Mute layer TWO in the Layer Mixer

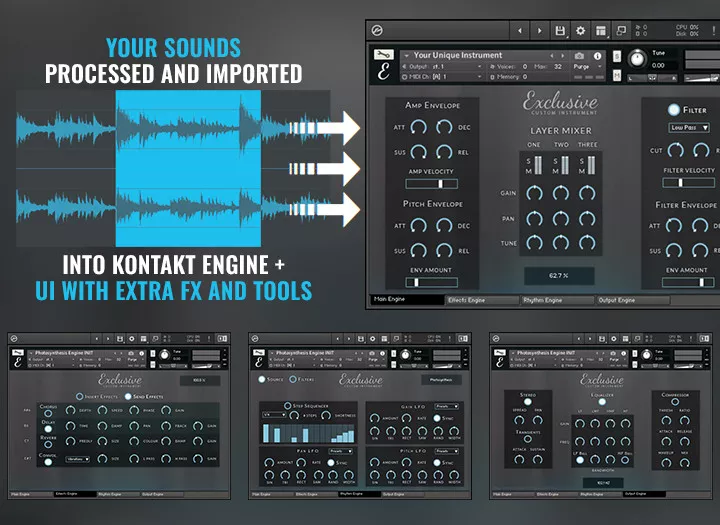(555, 171)
